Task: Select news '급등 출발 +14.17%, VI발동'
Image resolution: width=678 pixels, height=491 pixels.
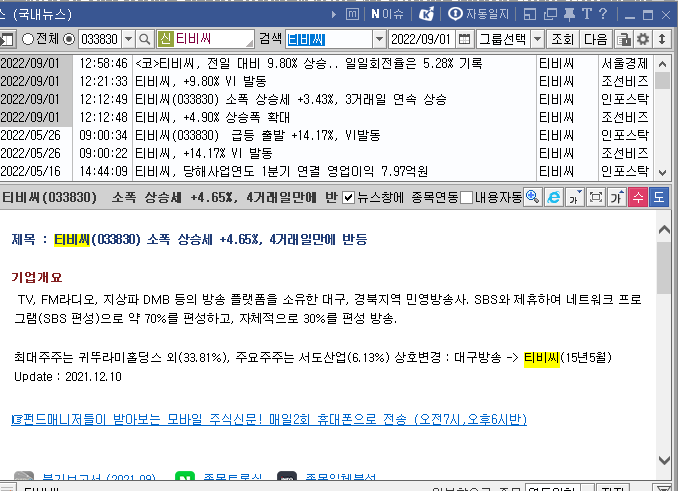Action: (x=258, y=135)
